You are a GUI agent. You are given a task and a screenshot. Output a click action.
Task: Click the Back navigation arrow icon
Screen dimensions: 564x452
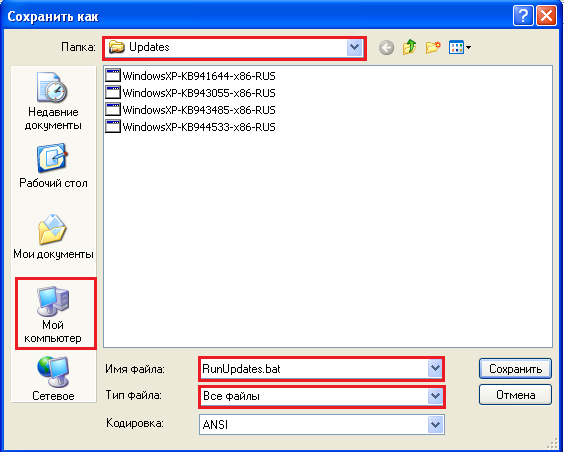pyautogui.click(x=386, y=47)
